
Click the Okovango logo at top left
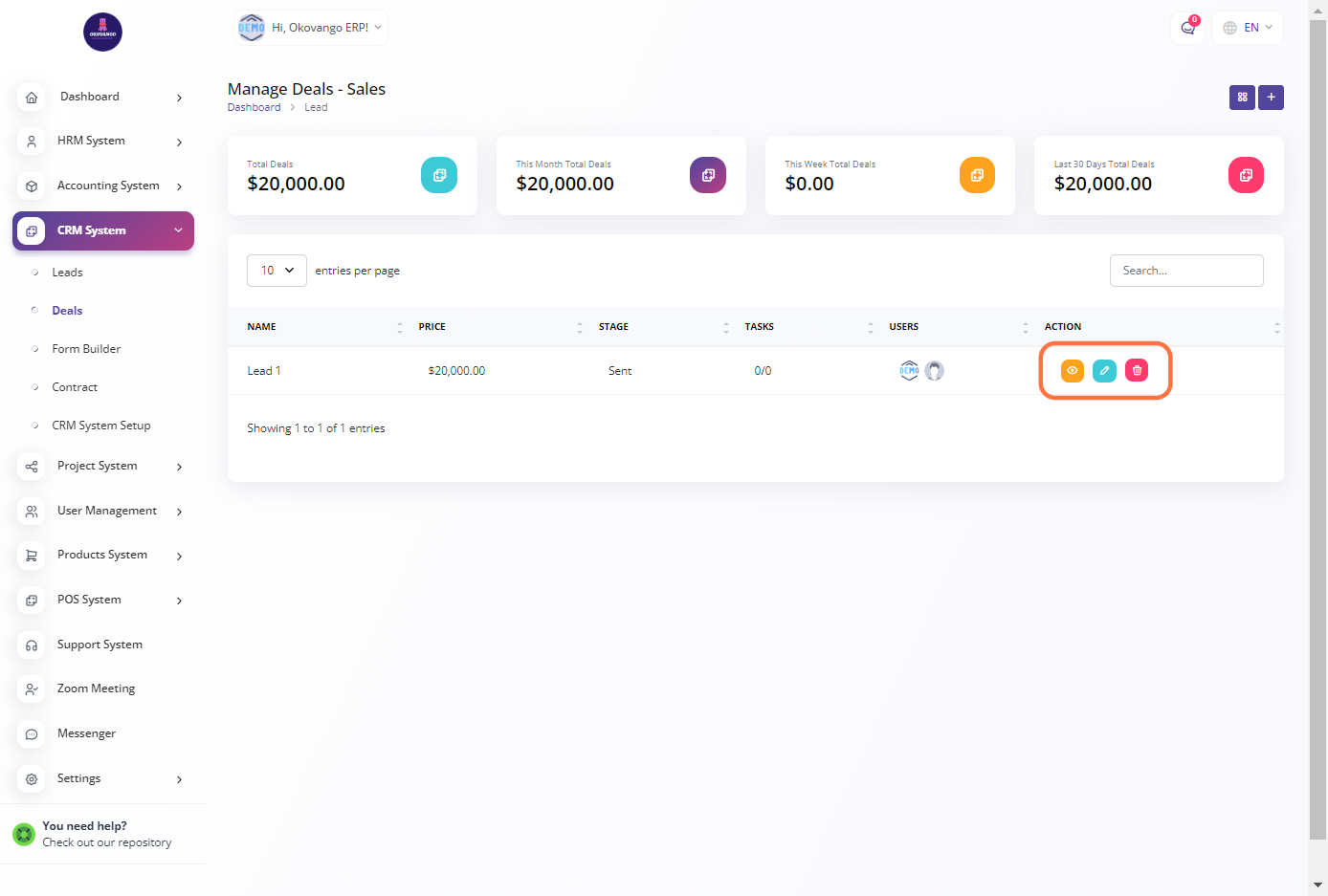102,33
